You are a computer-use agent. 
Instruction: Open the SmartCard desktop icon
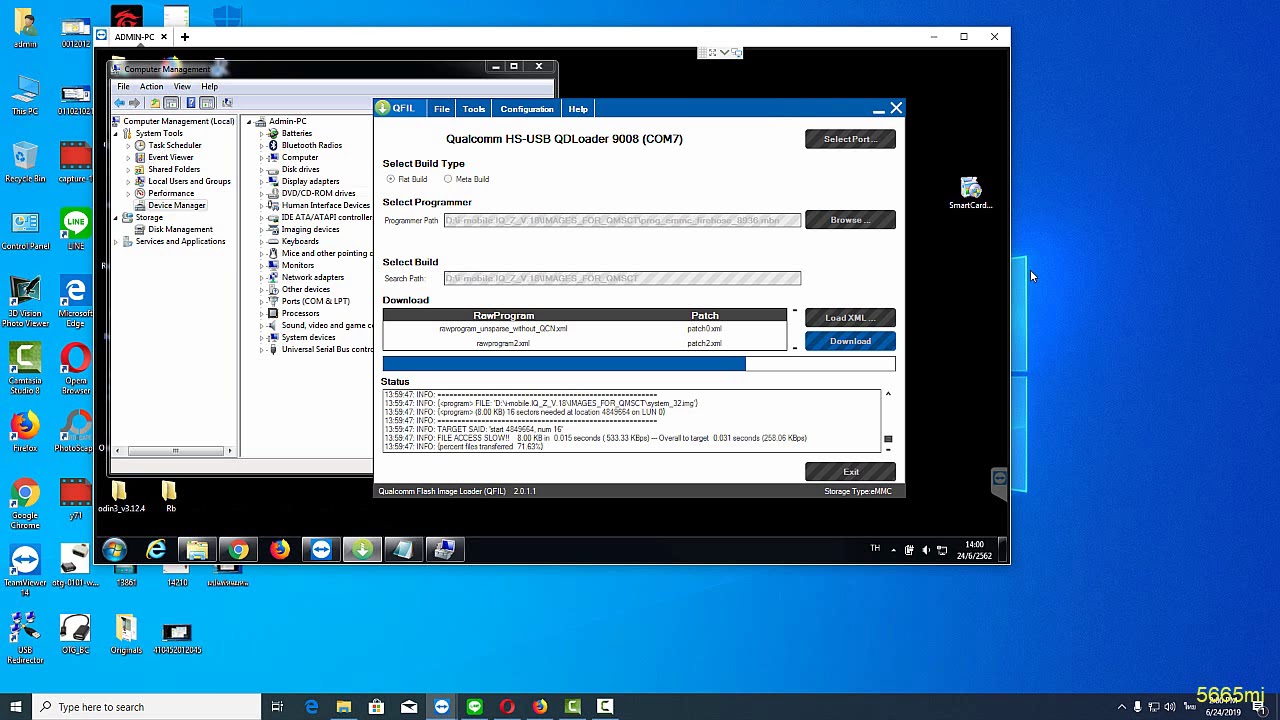coord(970,192)
